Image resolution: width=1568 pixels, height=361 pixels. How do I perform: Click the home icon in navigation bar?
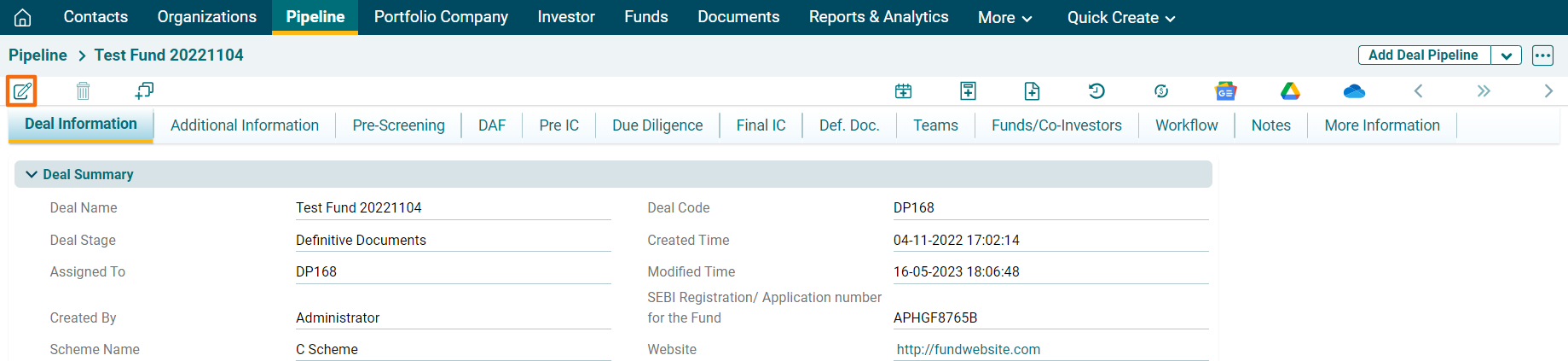23,17
